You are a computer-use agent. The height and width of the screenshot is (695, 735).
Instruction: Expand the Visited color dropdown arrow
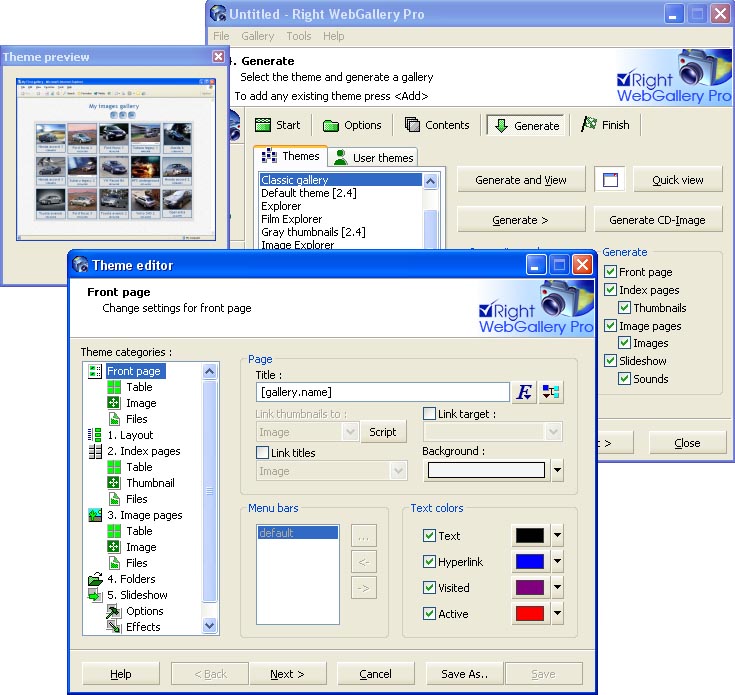[x=557, y=588]
